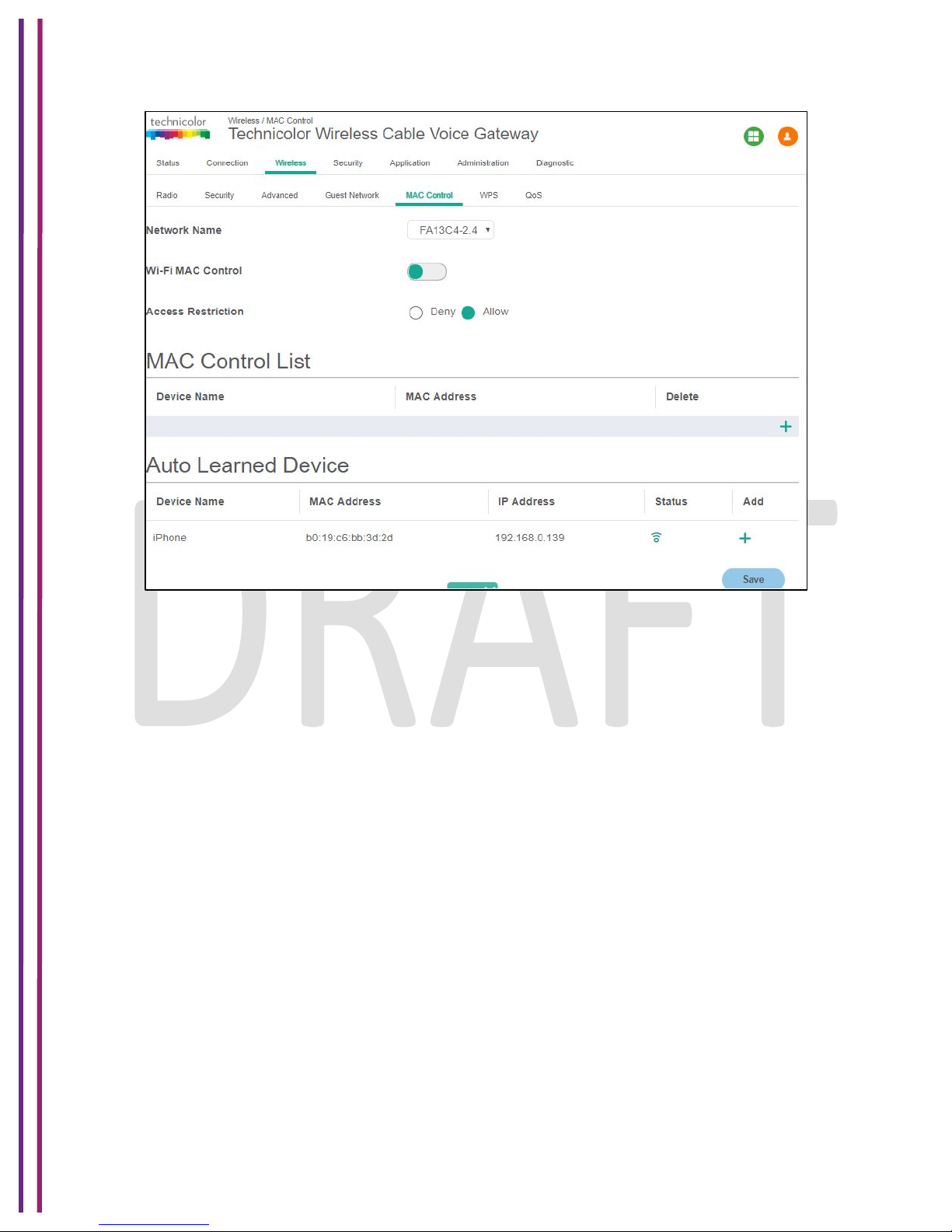Image resolution: width=952 pixels, height=1232 pixels.
Task: Open the Application main tab
Action: pos(410,163)
